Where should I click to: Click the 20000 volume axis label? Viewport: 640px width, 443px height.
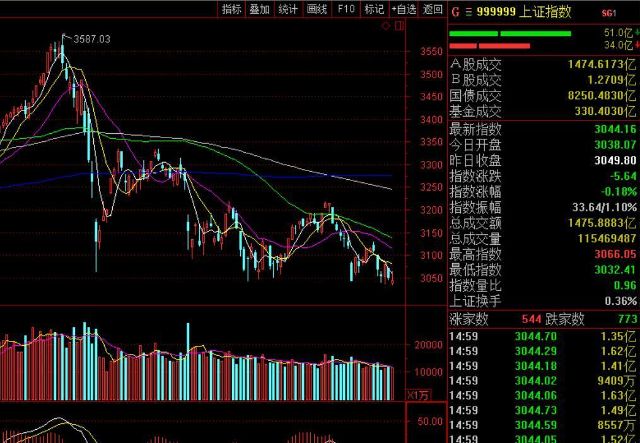click(429, 345)
